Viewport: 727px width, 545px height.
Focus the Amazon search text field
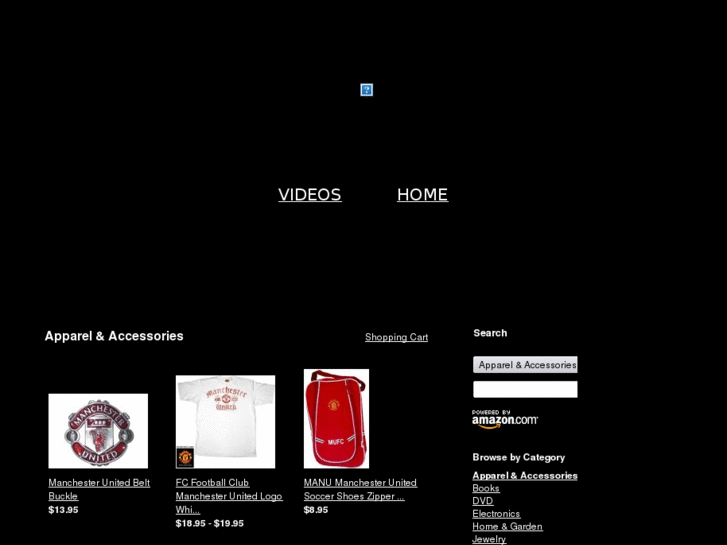(x=525, y=389)
